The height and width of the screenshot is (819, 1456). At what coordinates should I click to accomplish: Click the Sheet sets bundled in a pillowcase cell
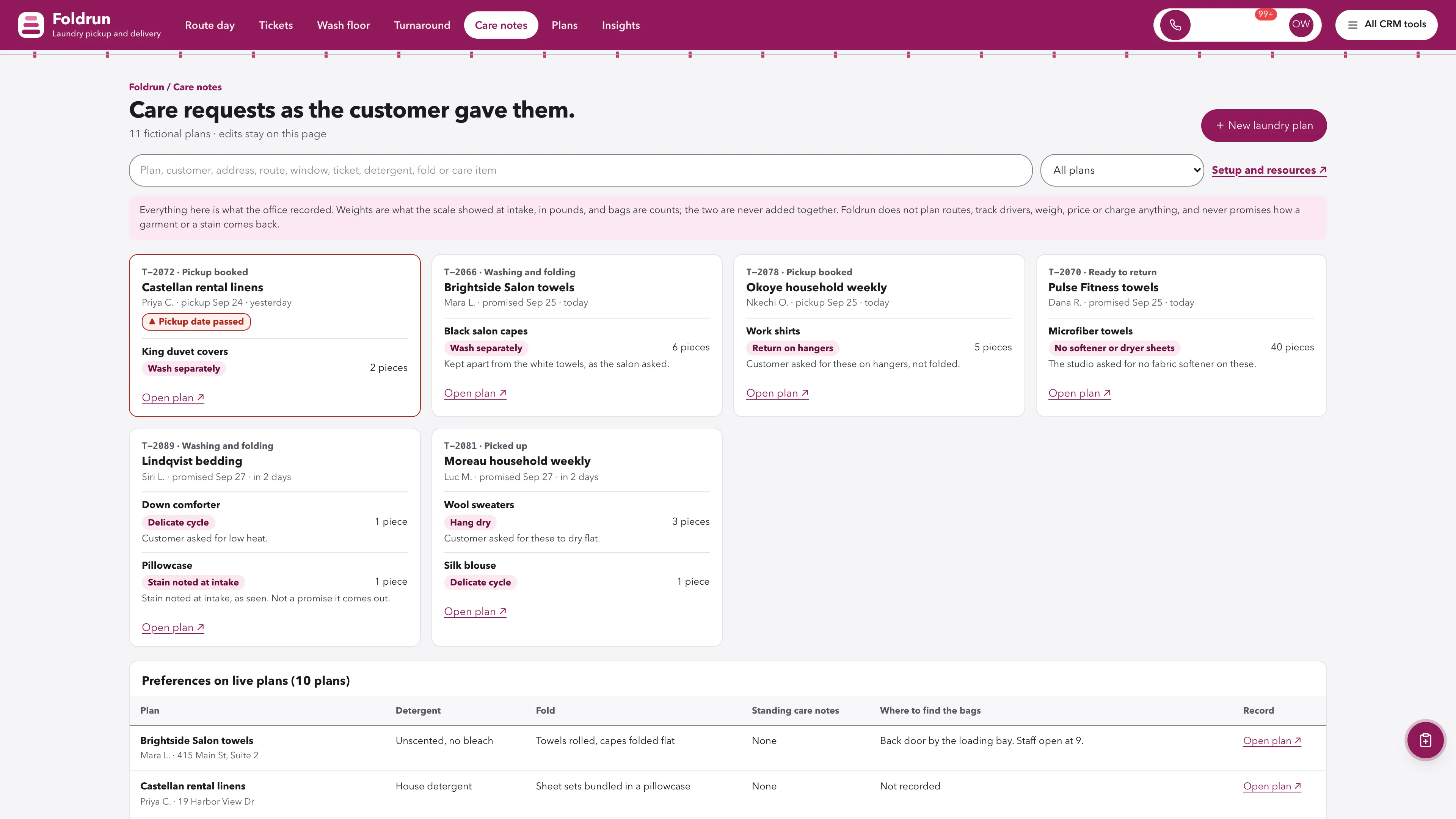point(613,786)
